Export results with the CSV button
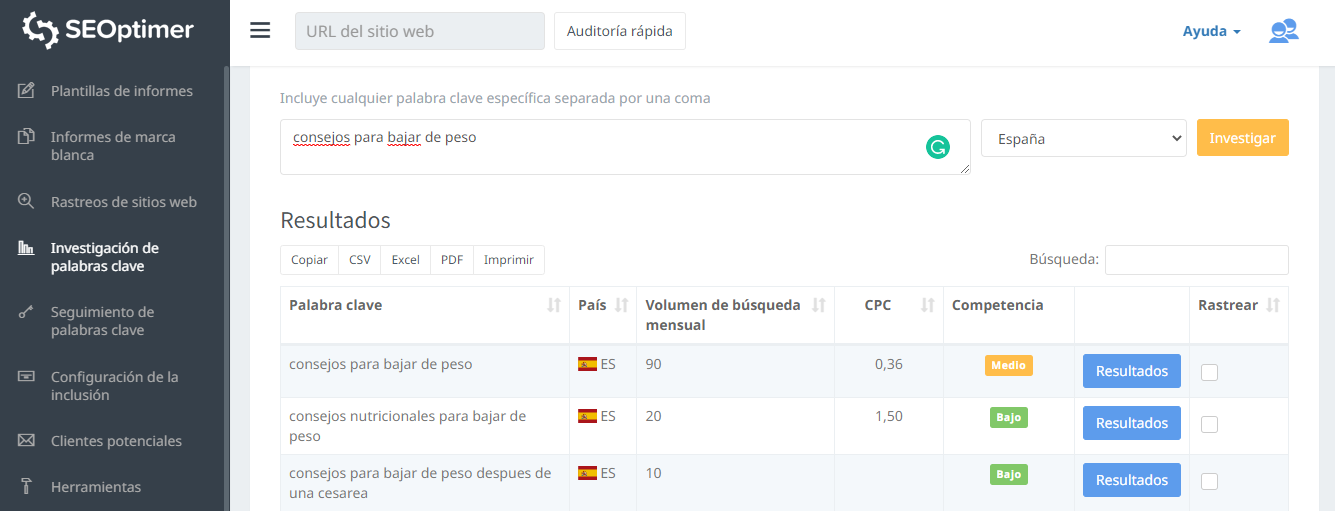 click(360, 260)
